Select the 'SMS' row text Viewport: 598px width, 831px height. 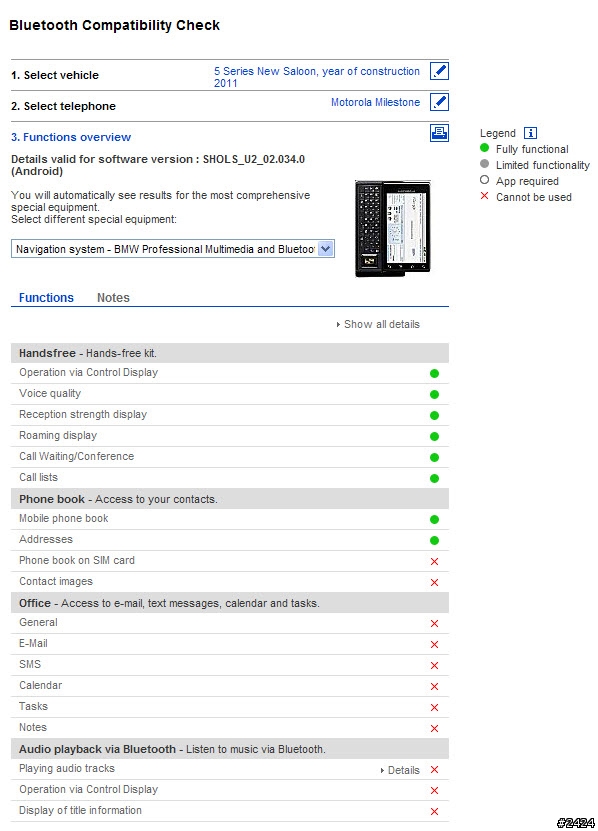[30, 664]
